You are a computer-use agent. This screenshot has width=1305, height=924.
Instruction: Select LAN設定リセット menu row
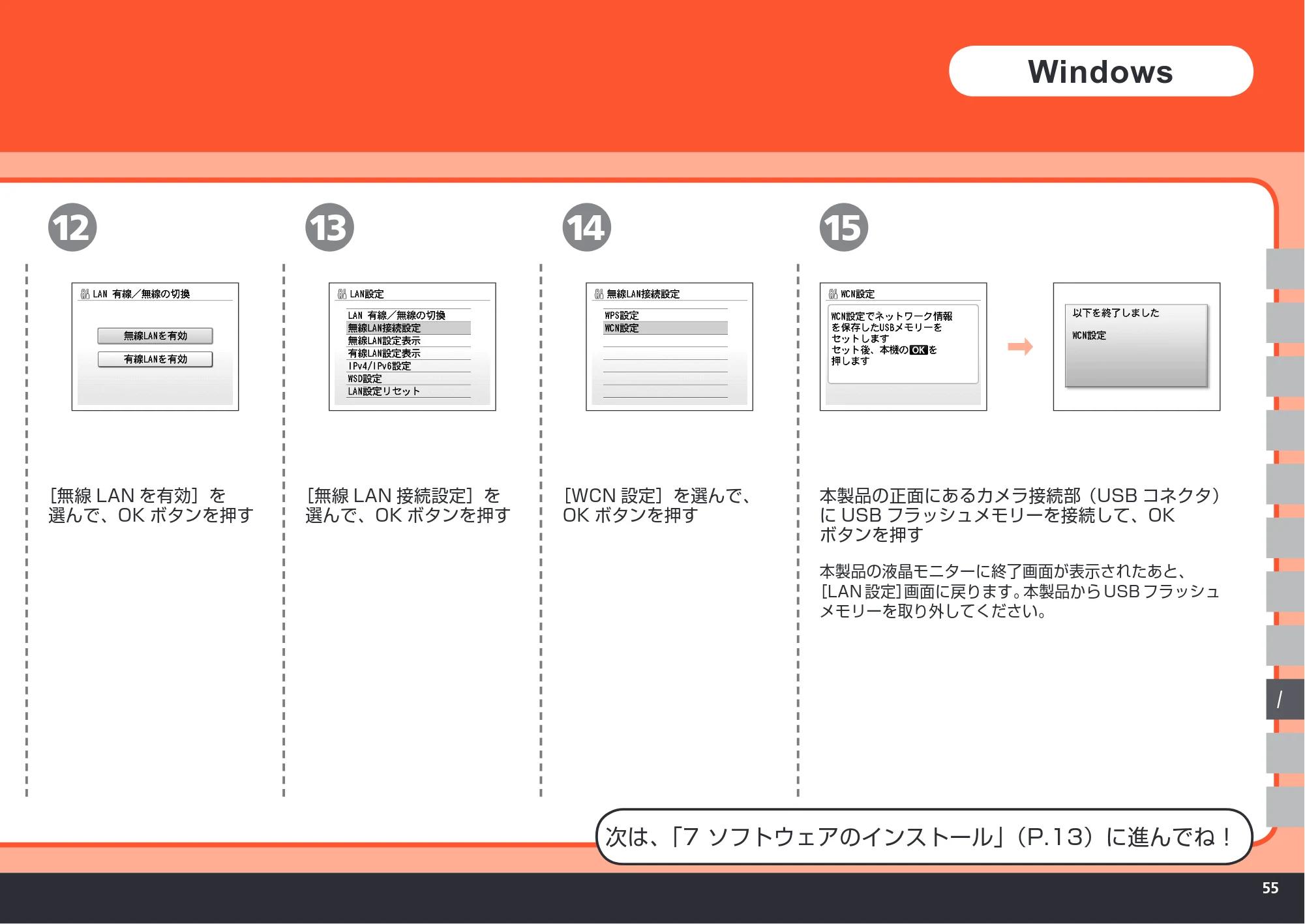pos(408,391)
